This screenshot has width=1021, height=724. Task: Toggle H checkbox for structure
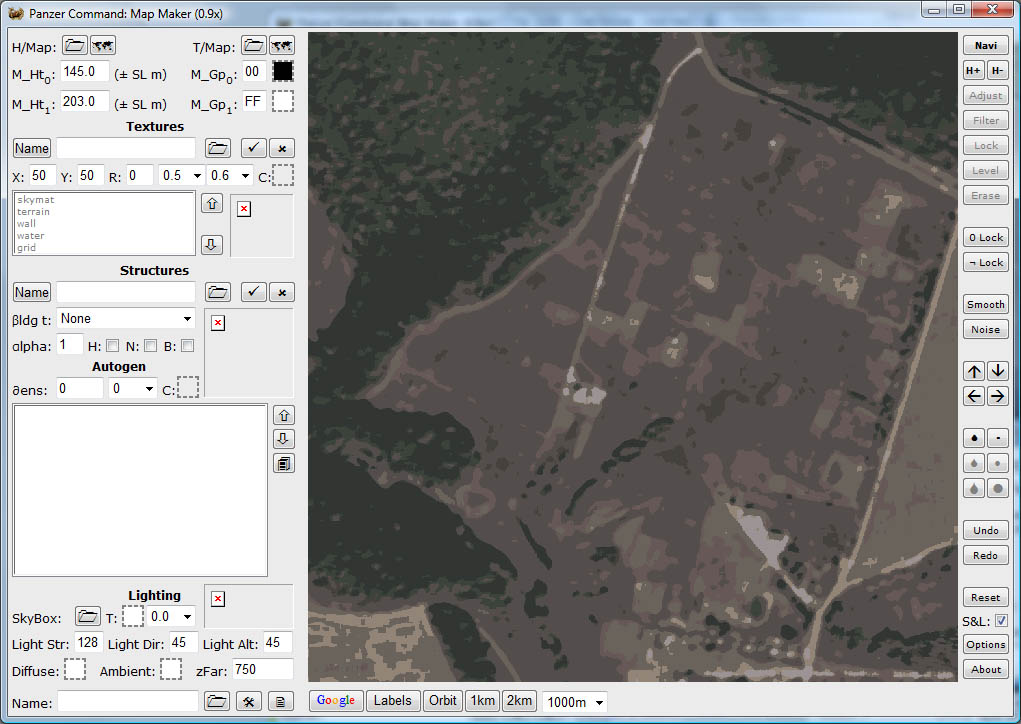(113, 346)
